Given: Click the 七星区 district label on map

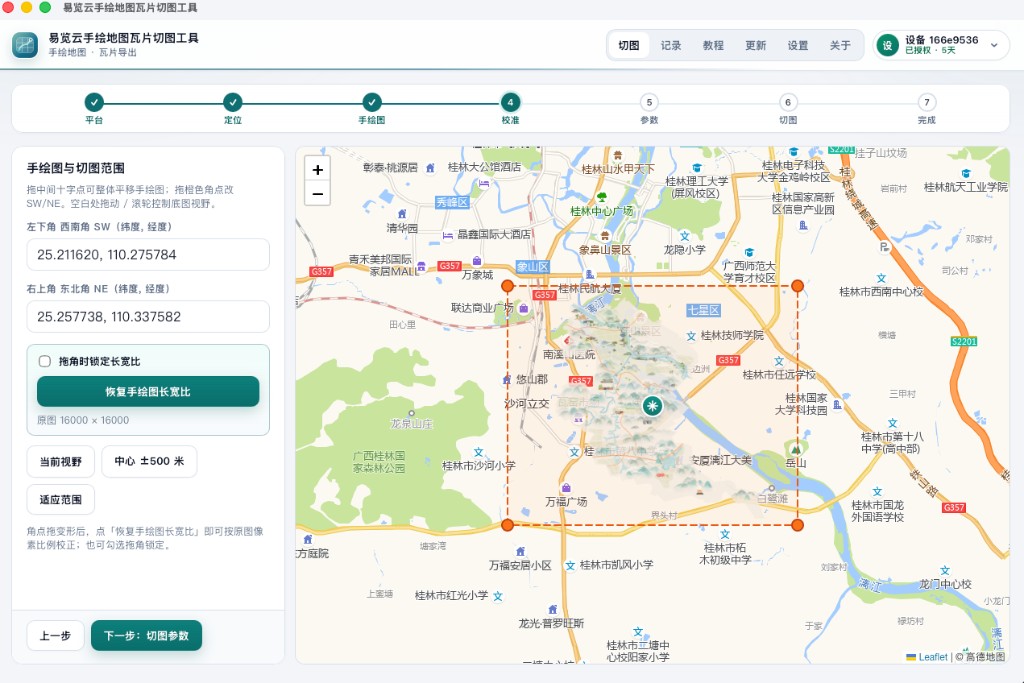Looking at the screenshot, I should 703,310.
